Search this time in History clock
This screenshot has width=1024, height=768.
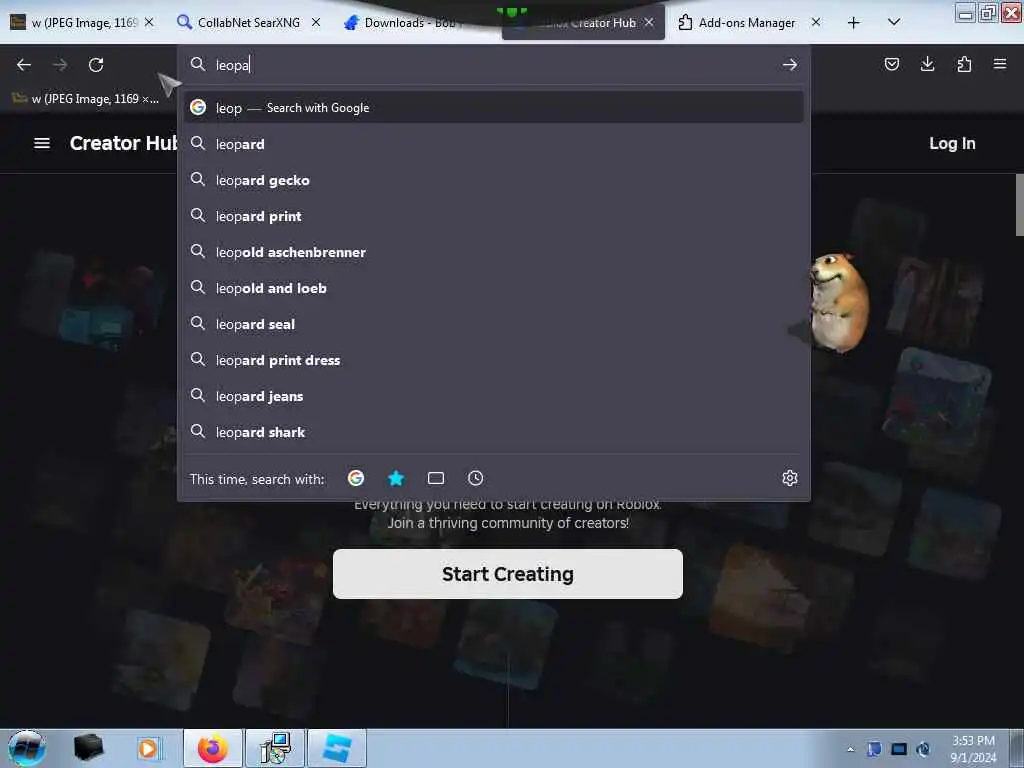(x=475, y=478)
